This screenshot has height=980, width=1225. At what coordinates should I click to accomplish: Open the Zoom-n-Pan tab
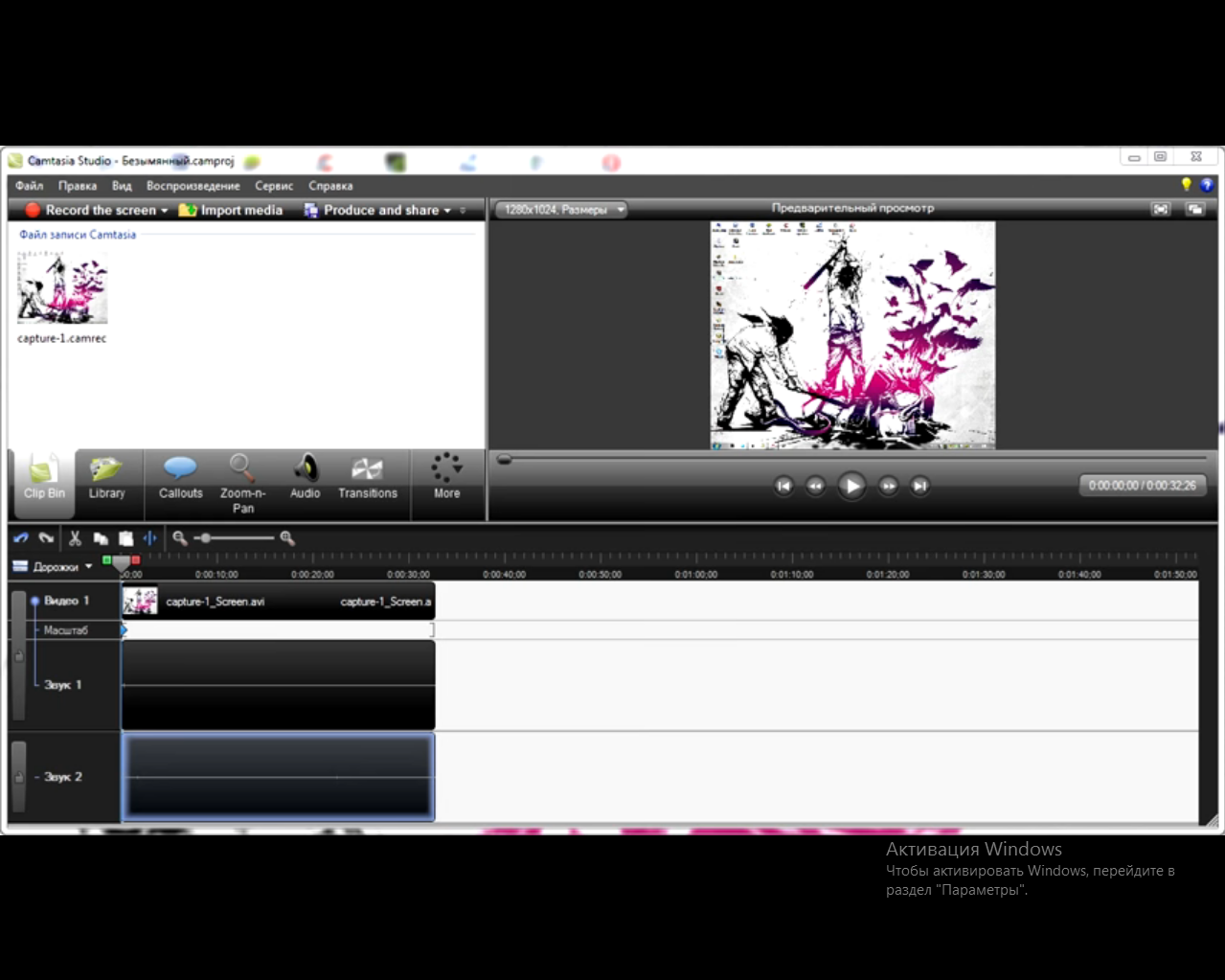click(x=242, y=485)
